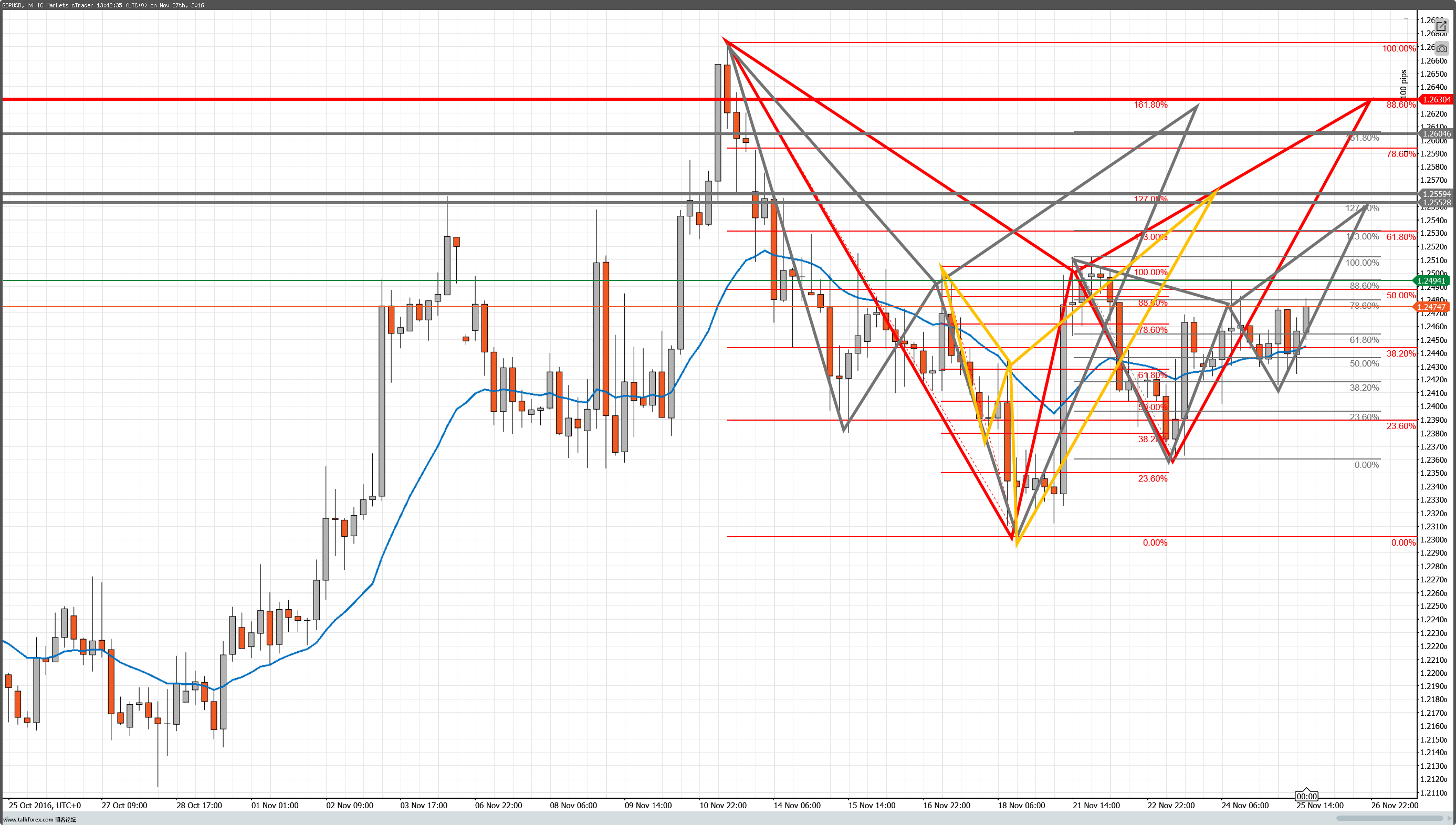1456x825 pixels.
Task: Click the '18 Nov 06:00' date label
Action: (x=1021, y=805)
